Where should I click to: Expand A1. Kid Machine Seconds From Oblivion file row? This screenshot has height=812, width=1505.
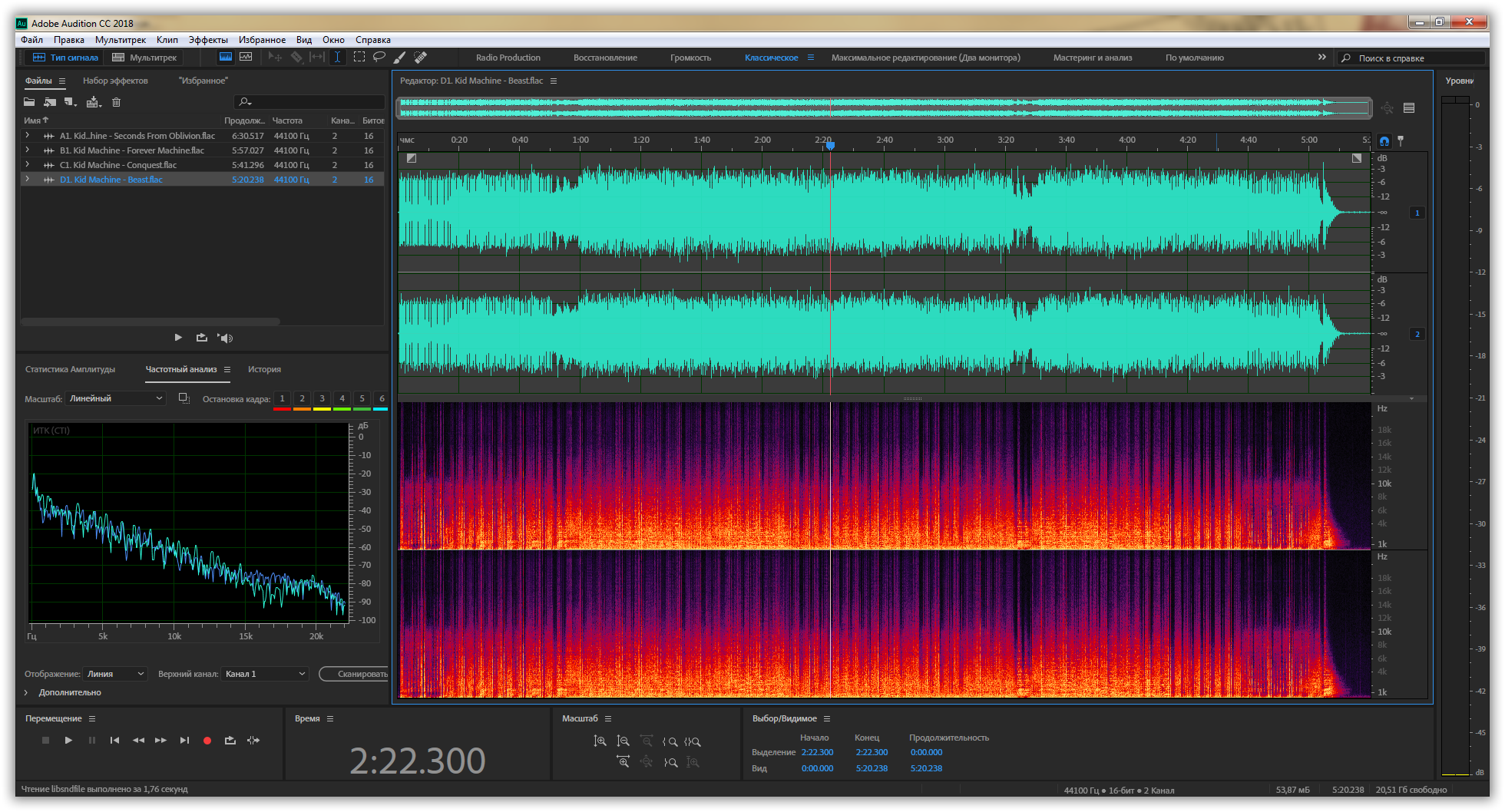(28, 136)
